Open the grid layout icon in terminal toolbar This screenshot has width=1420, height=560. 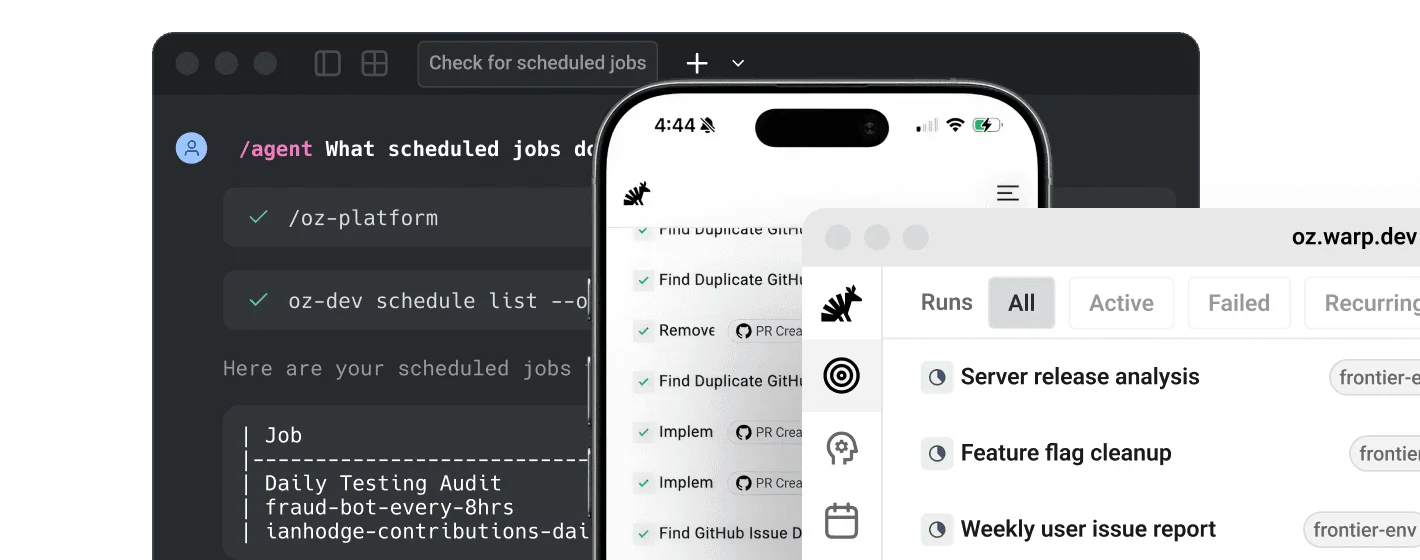375,63
